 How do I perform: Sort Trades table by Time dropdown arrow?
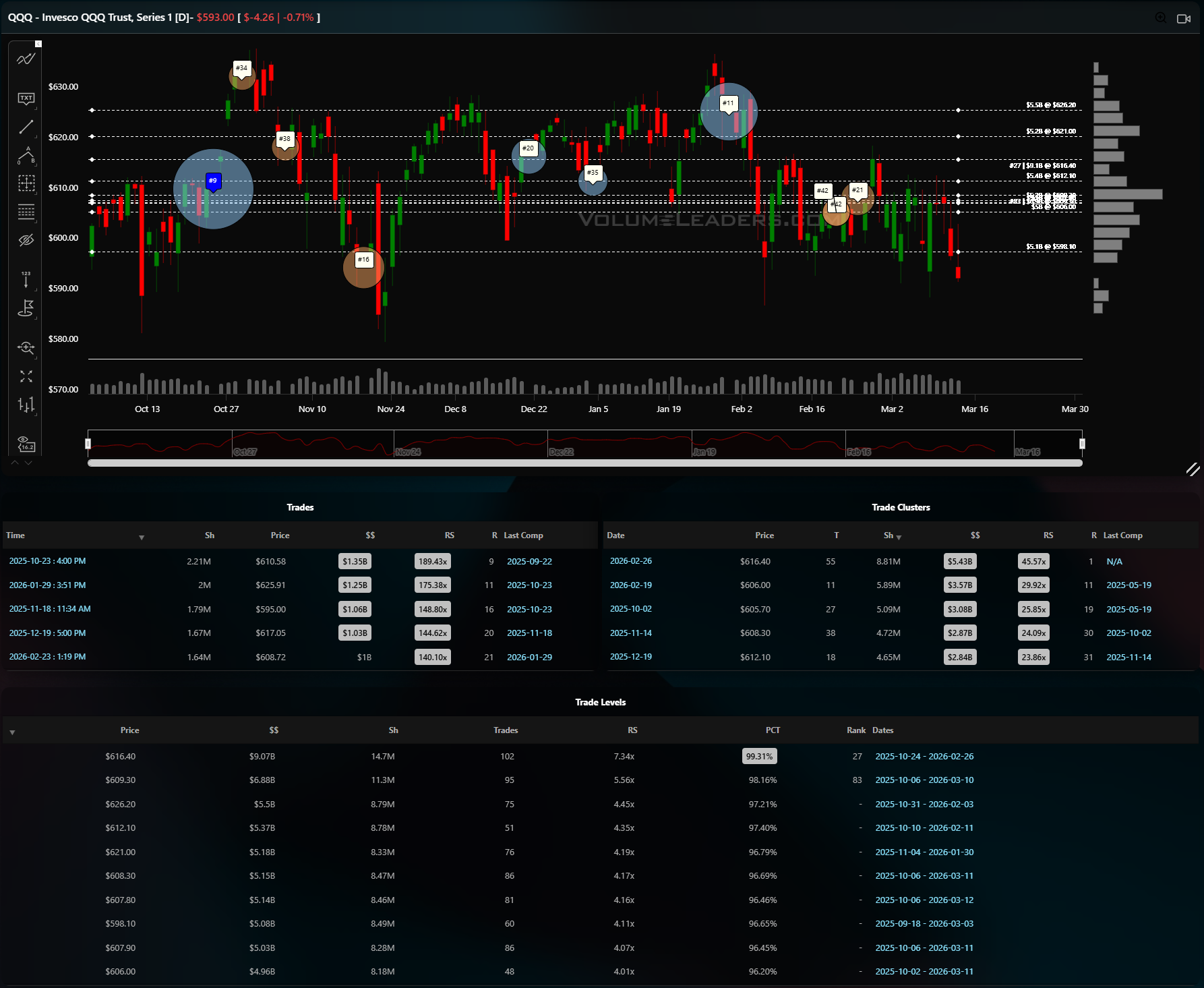pos(142,537)
